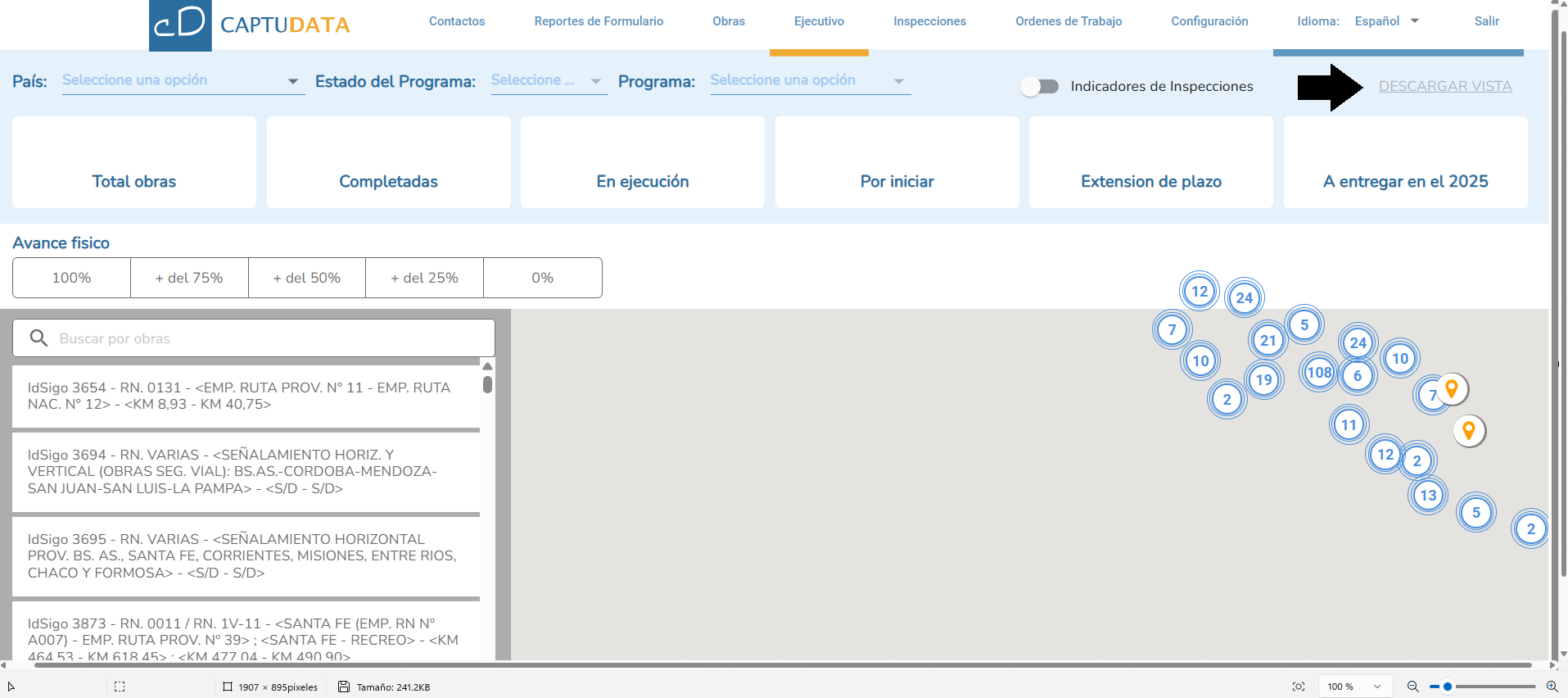Click the zoom slider in the status bar
The width and height of the screenshot is (1568, 698).
pos(1482,687)
